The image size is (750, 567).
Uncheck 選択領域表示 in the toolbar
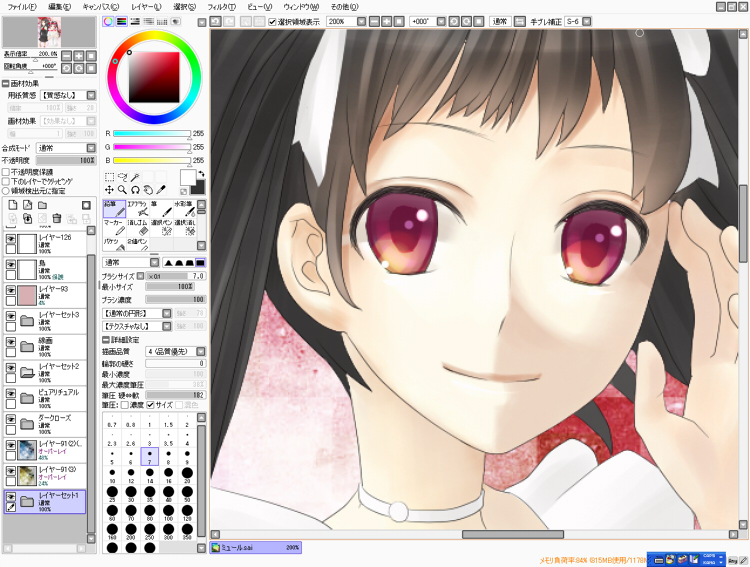[272, 22]
